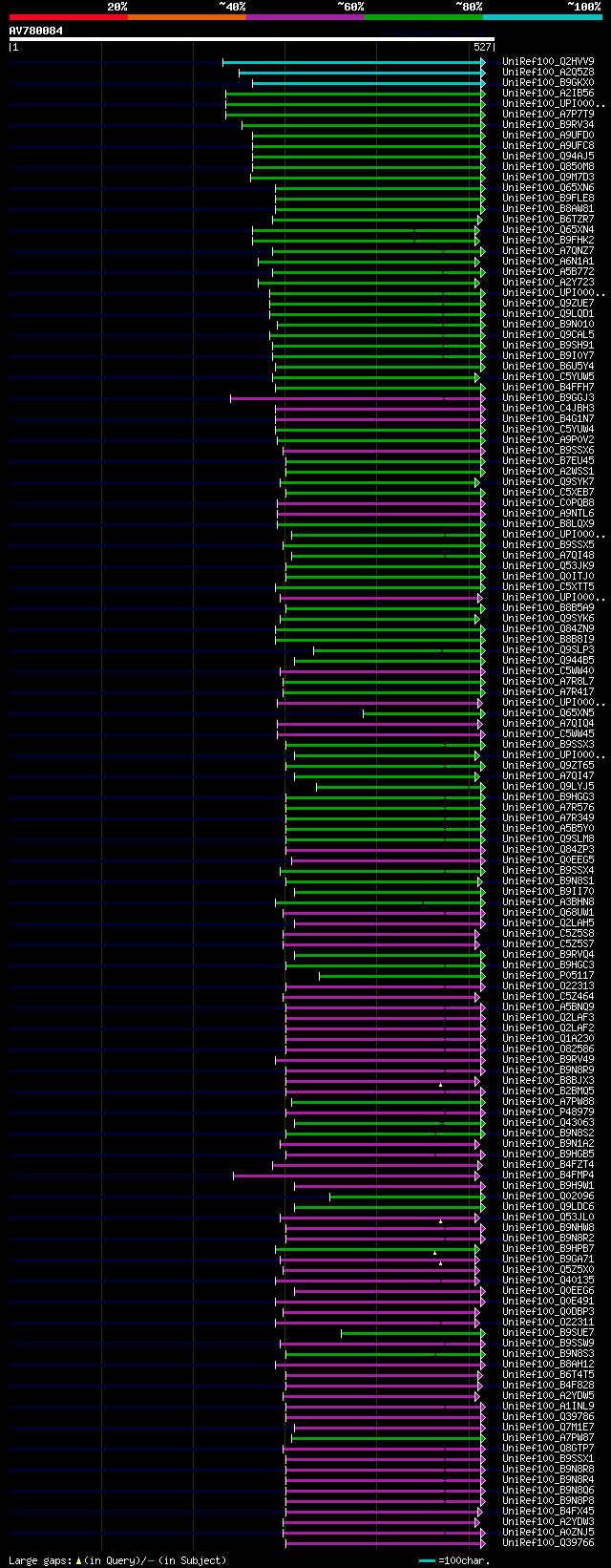Screen dimensions: 611x1568
Task: Click the UniRef100_Q65XN5 label
Action: [548, 713]
